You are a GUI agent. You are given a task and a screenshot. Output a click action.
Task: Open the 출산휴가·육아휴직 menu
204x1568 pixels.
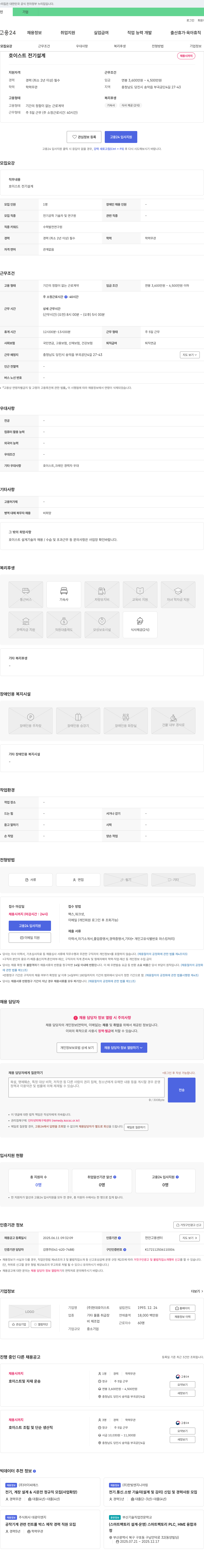click(186, 33)
